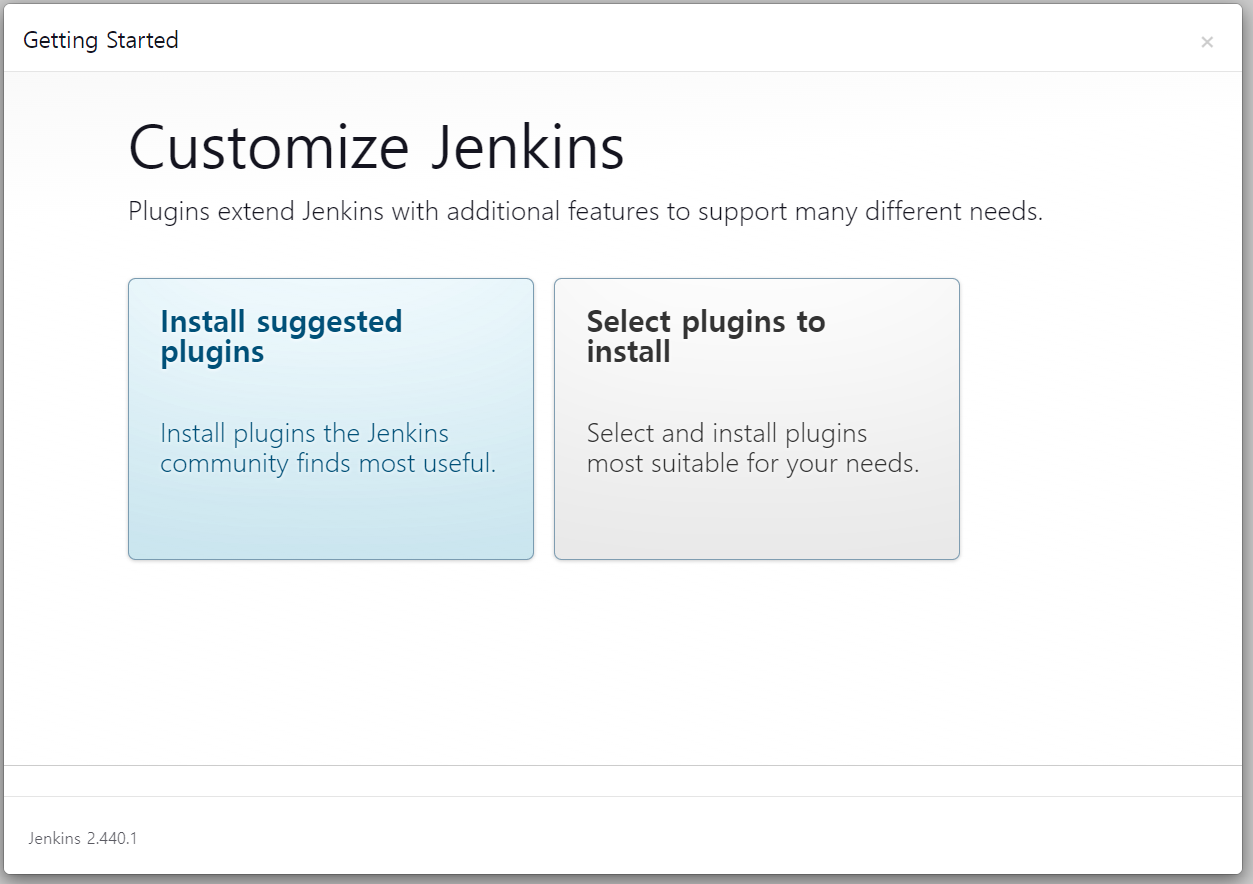The width and height of the screenshot is (1253, 884).
Task: Click the Jenkins 2.440.1 version text
Action: pyautogui.click(x=83, y=838)
